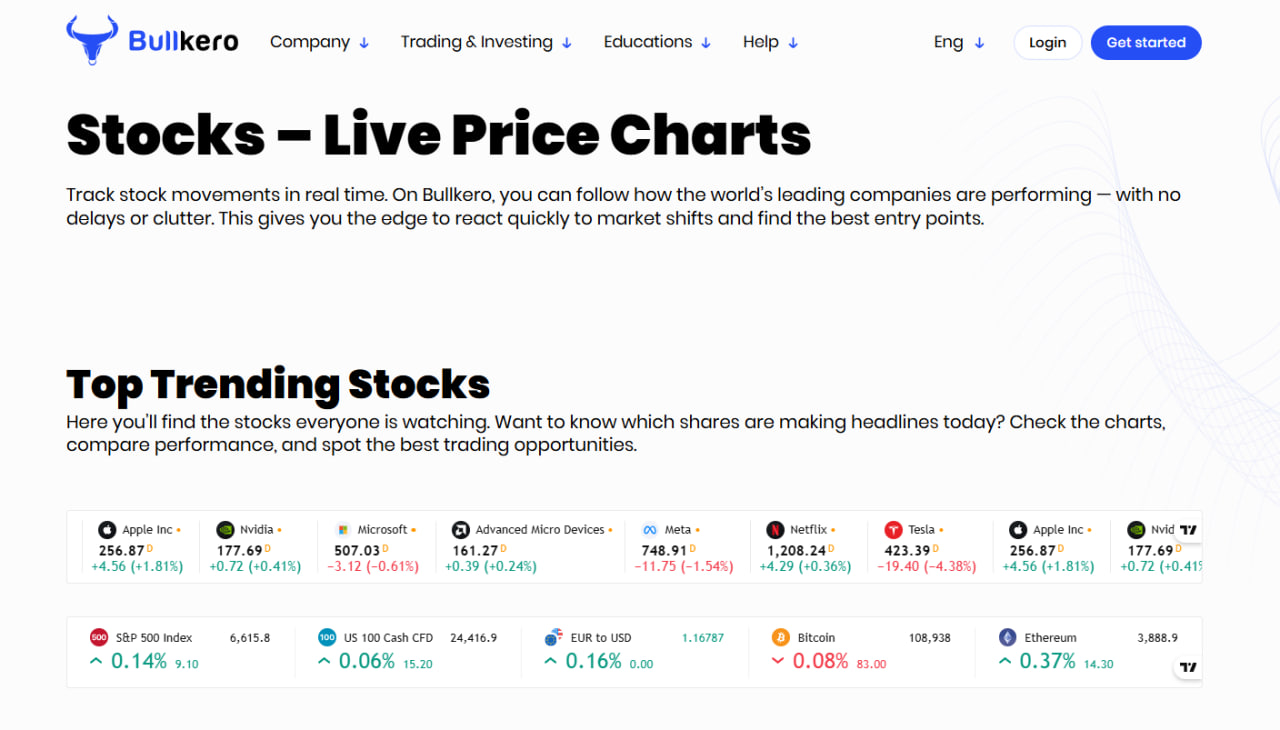This screenshot has width=1280, height=730.
Task: Expand the Company dropdown menu
Action: click(x=319, y=42)
